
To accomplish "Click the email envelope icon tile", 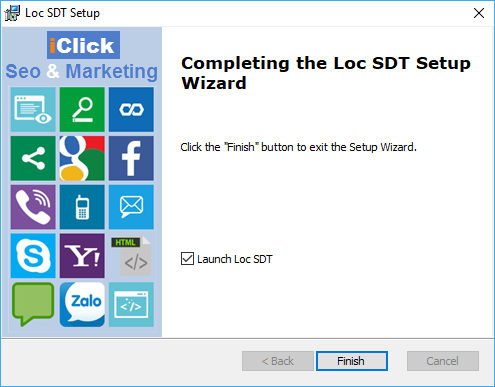I will click(131, 207).
